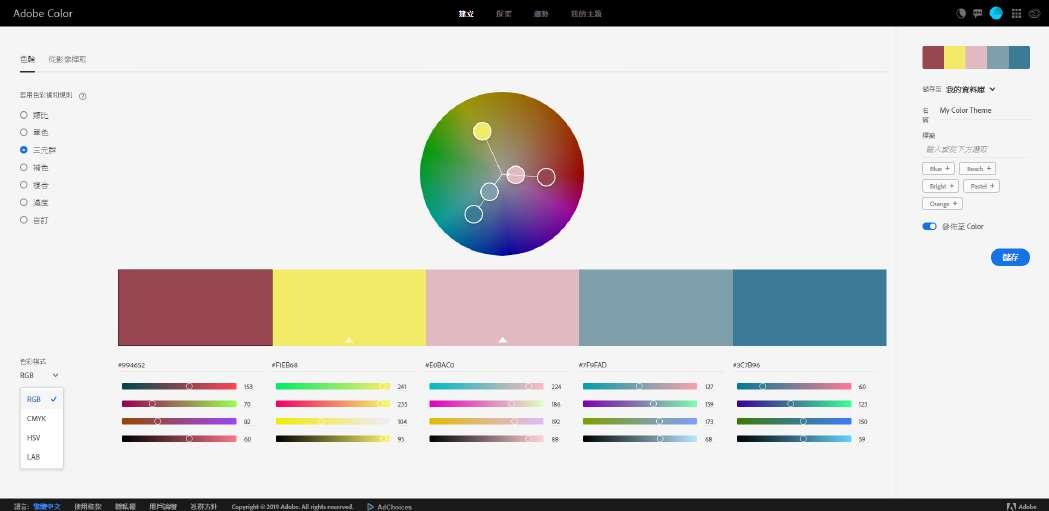Add the Orange tag with plus
Screen dimensions: 1049x511
pos(942,203)
